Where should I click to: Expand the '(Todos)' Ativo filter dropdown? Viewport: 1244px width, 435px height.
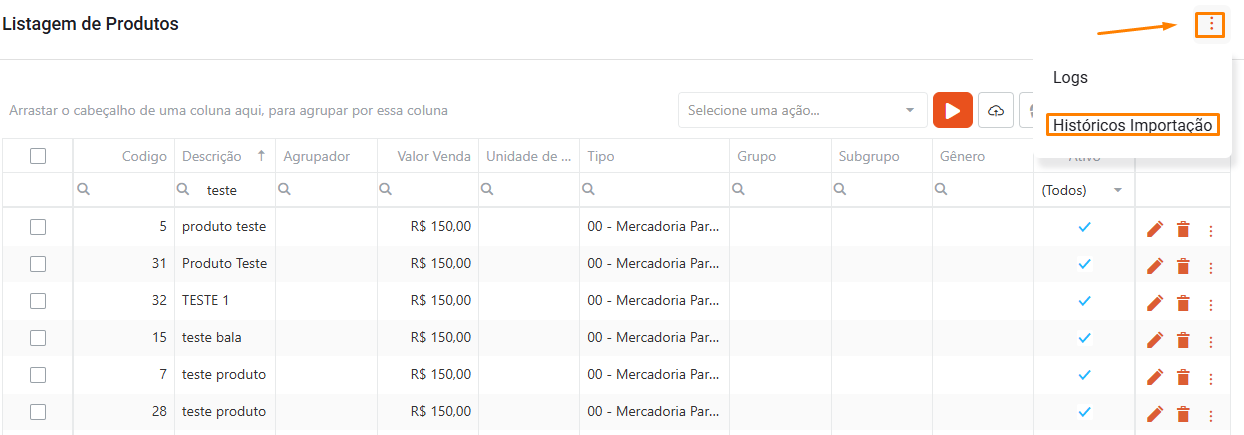click(x=1083, y=190)
